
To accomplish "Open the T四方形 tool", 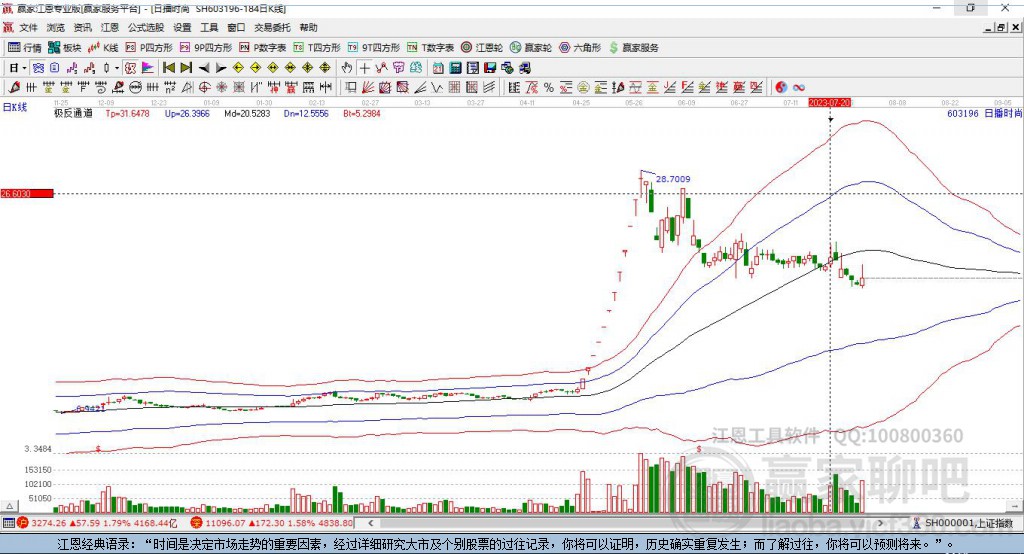I will coord(317,48).
